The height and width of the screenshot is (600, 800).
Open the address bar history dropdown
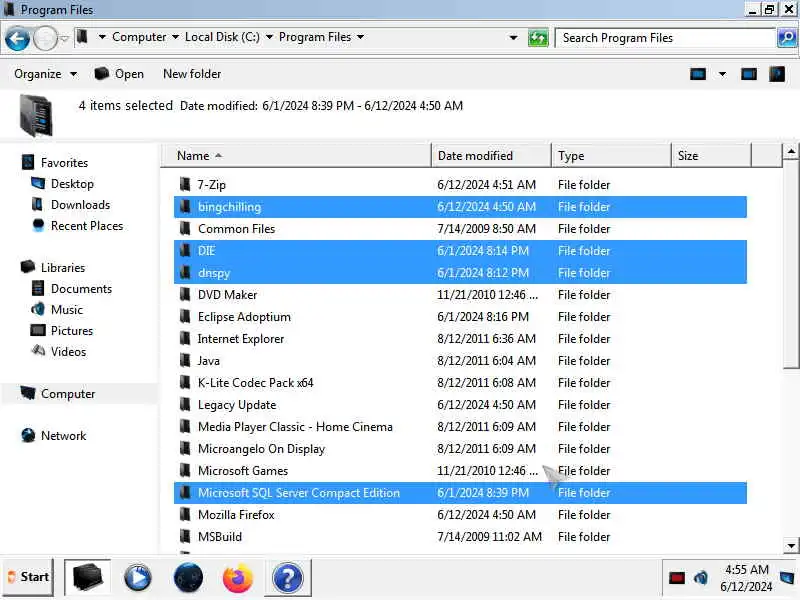513,38
